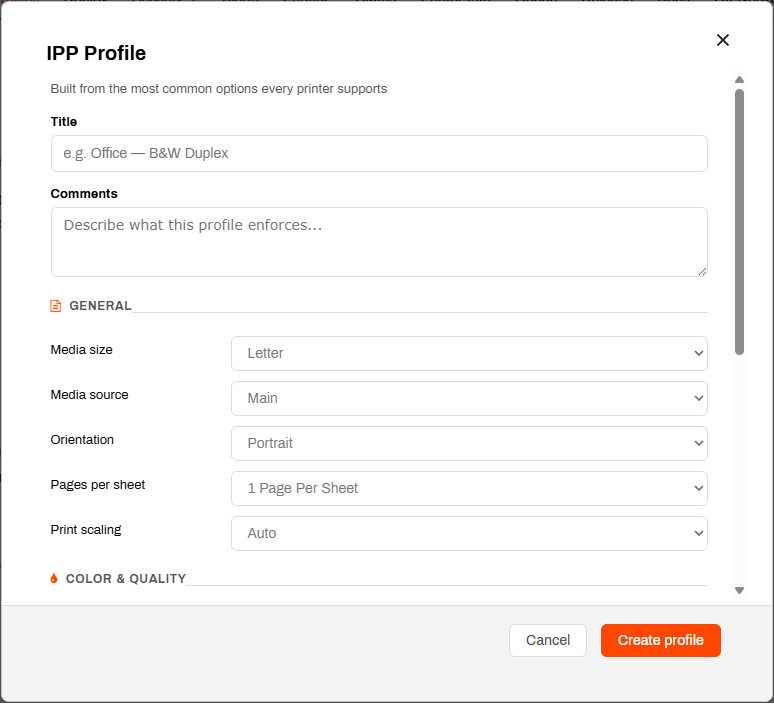Click the Media size dropdown chevron arrow
Viewport: 774px width, 705px height.
pyautogui.click(x=698, y=353)
